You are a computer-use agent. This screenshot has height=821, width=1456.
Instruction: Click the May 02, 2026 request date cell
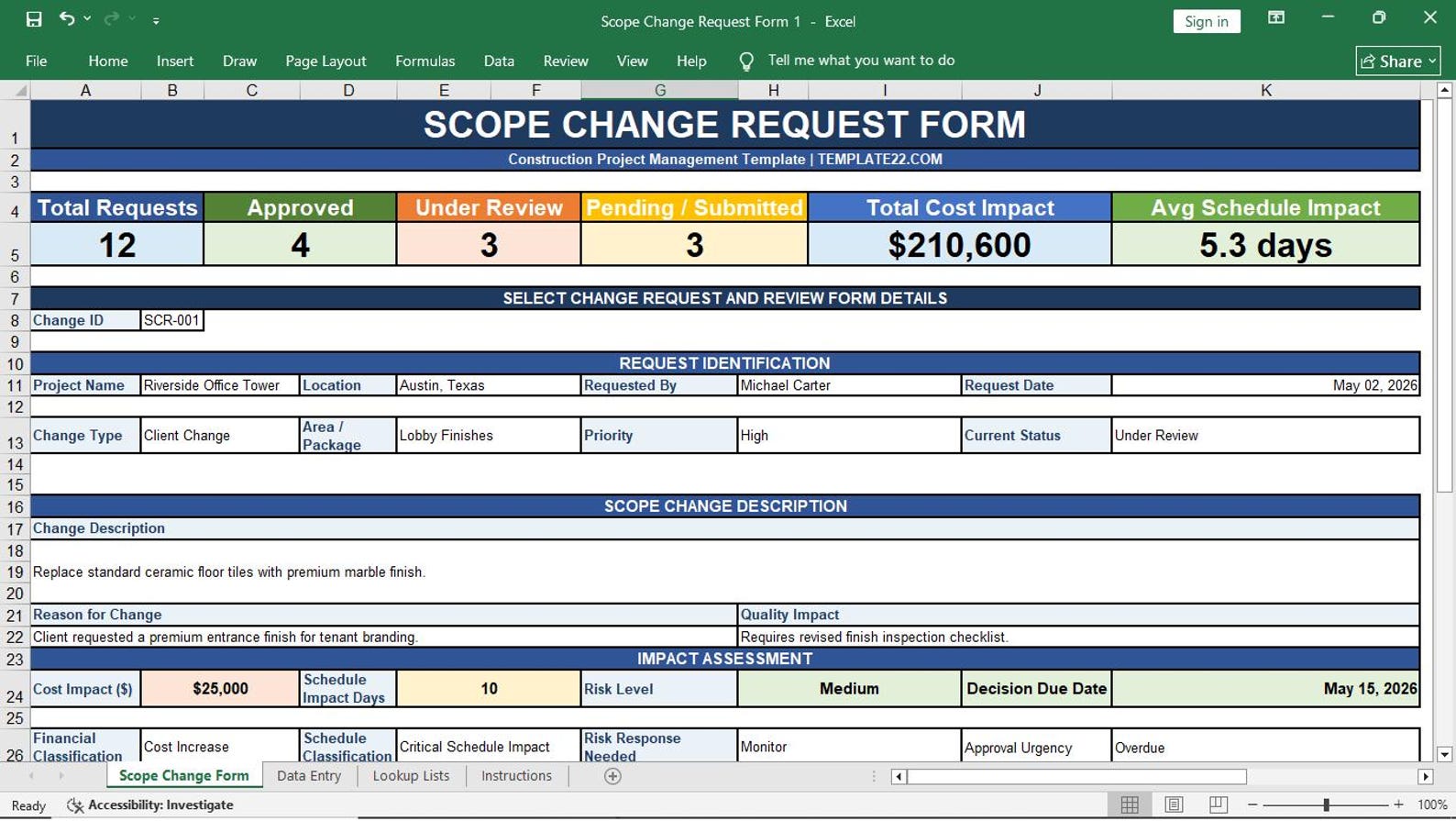[1265, 385]
